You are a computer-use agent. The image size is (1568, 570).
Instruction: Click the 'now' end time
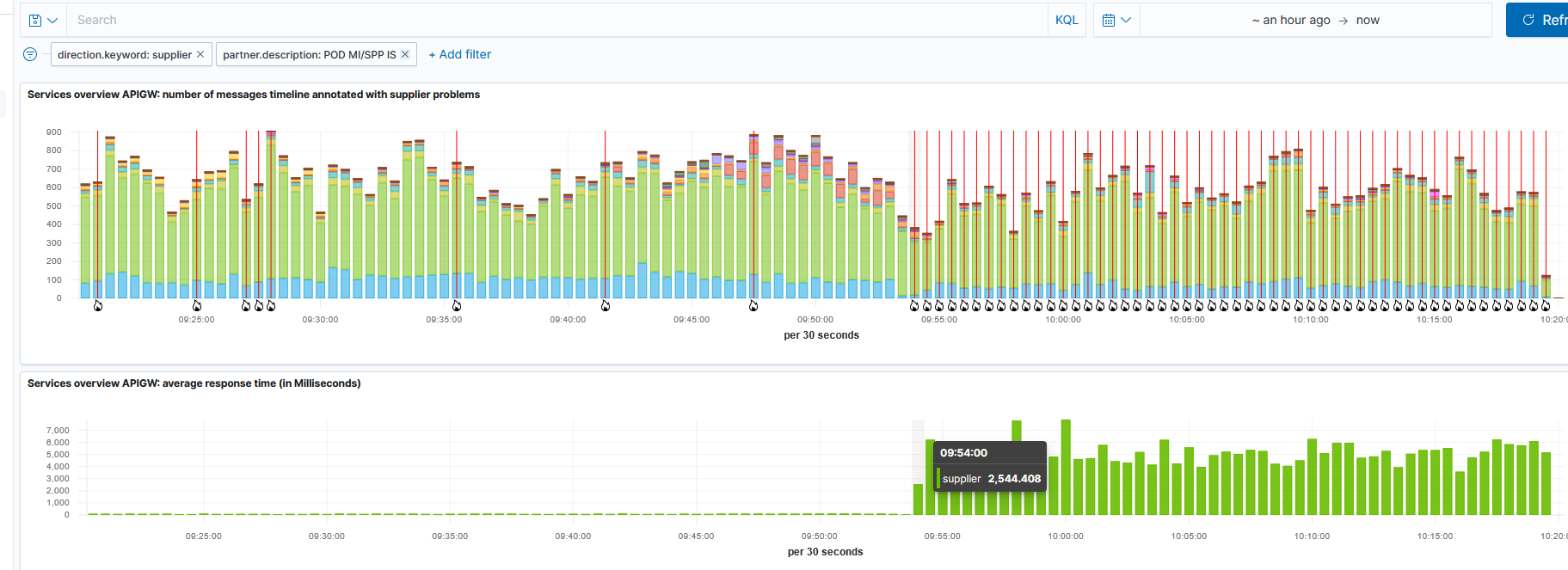[1368, 20]
